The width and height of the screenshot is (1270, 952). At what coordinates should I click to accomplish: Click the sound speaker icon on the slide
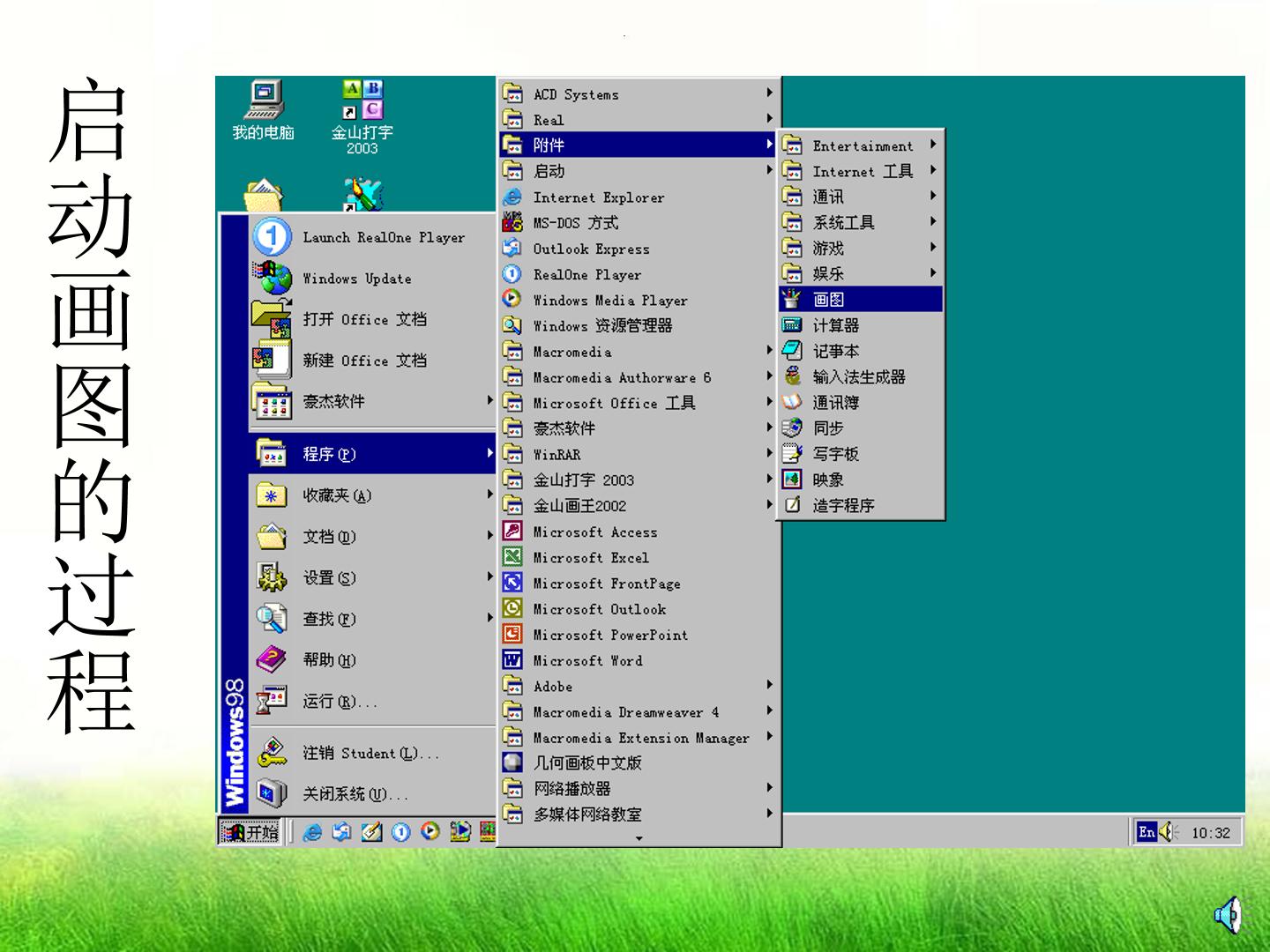click(x=1229, y=915)
